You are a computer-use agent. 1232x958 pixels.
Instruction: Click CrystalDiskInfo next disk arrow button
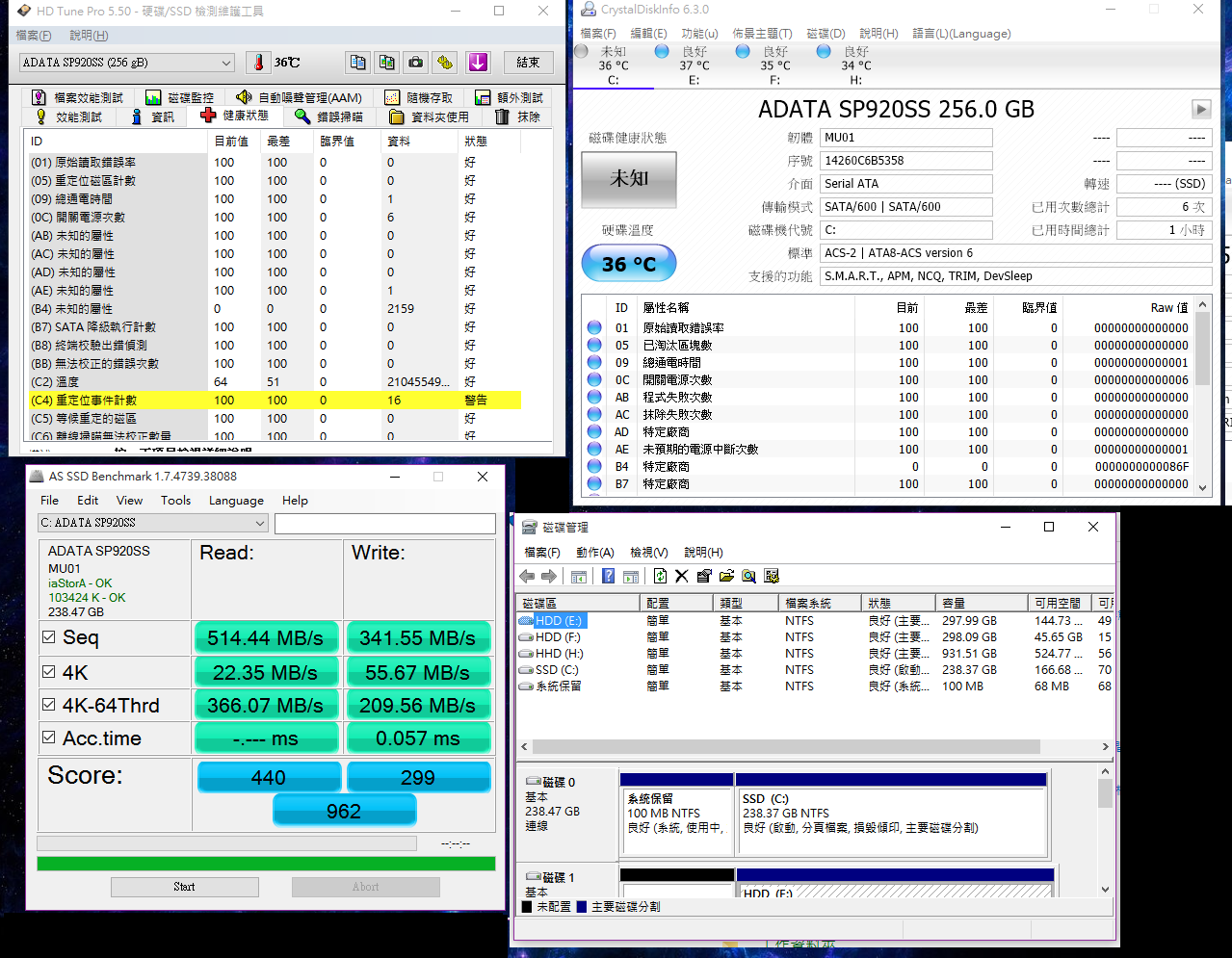tap(1201, 109)
